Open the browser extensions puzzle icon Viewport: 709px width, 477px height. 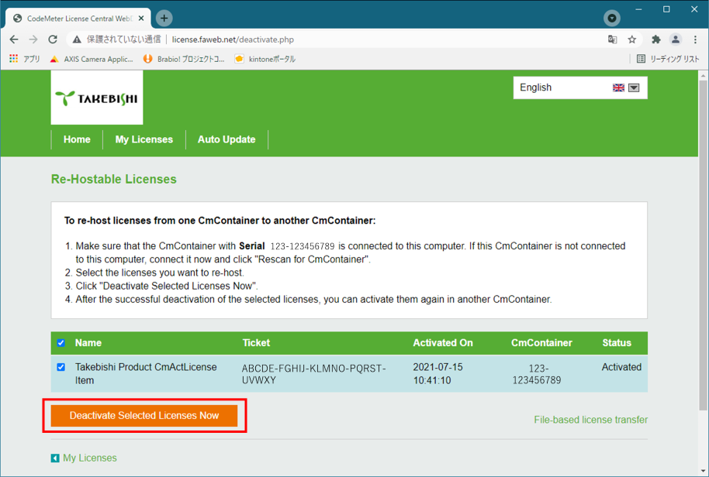click(655, 40)
